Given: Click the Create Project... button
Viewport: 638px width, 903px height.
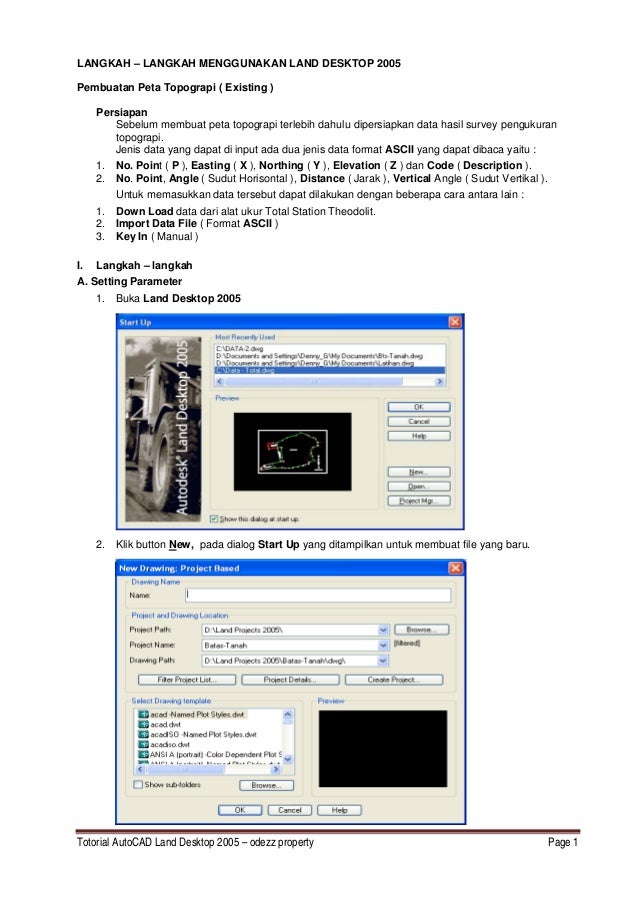Looking at the screenshot, I should pyautogui.click(x=394, y=680).
